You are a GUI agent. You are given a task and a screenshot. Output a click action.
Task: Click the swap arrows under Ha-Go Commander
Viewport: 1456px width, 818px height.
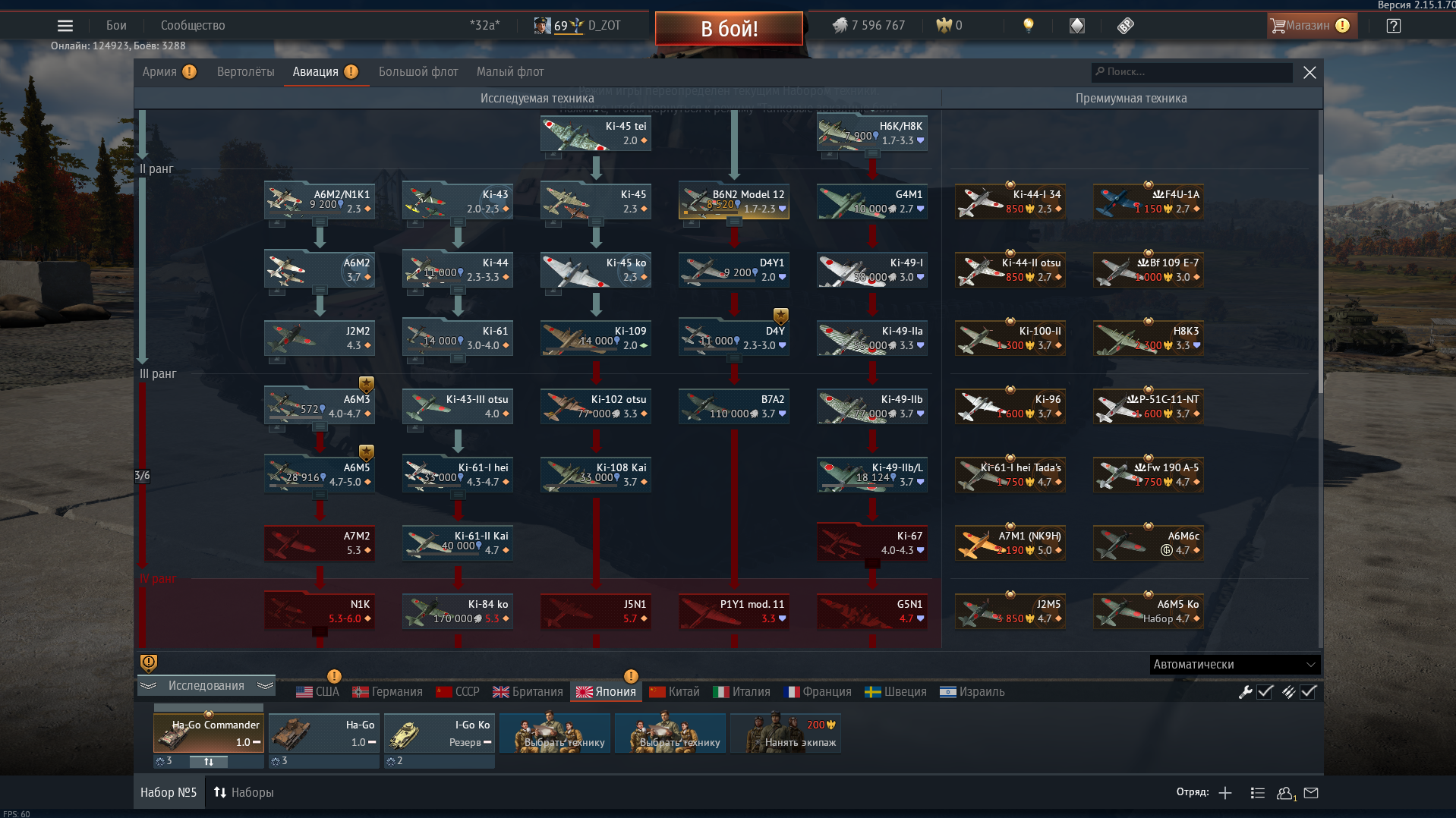209,761
